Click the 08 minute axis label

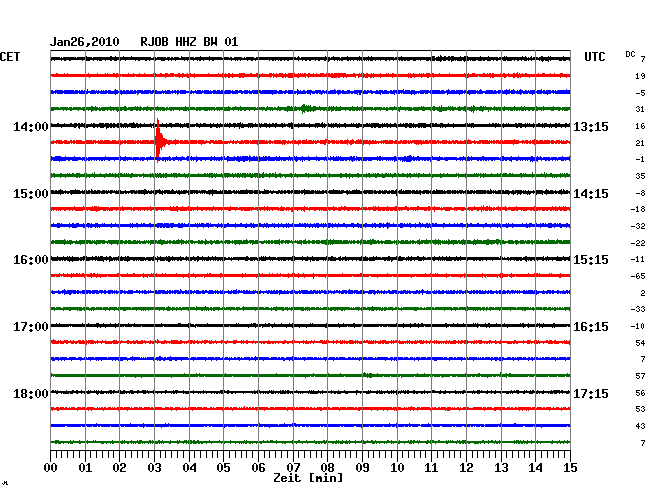click(327, 467)
